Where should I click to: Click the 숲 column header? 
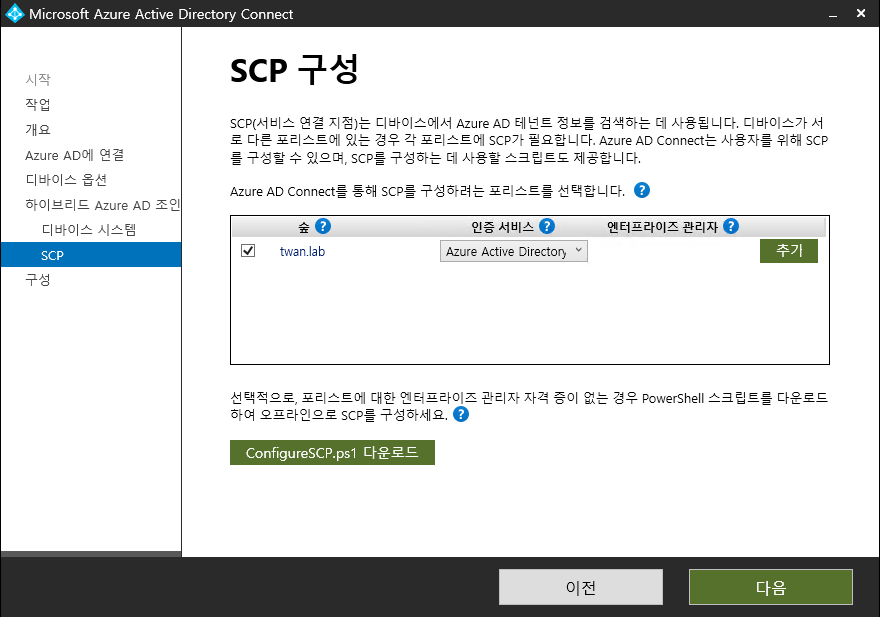[304, 227]
